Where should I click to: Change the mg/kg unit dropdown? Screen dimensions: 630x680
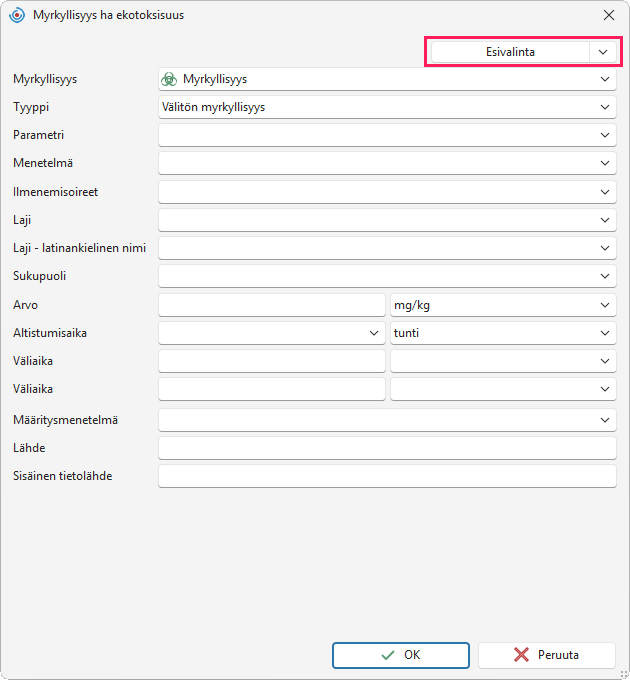[503, 305]
